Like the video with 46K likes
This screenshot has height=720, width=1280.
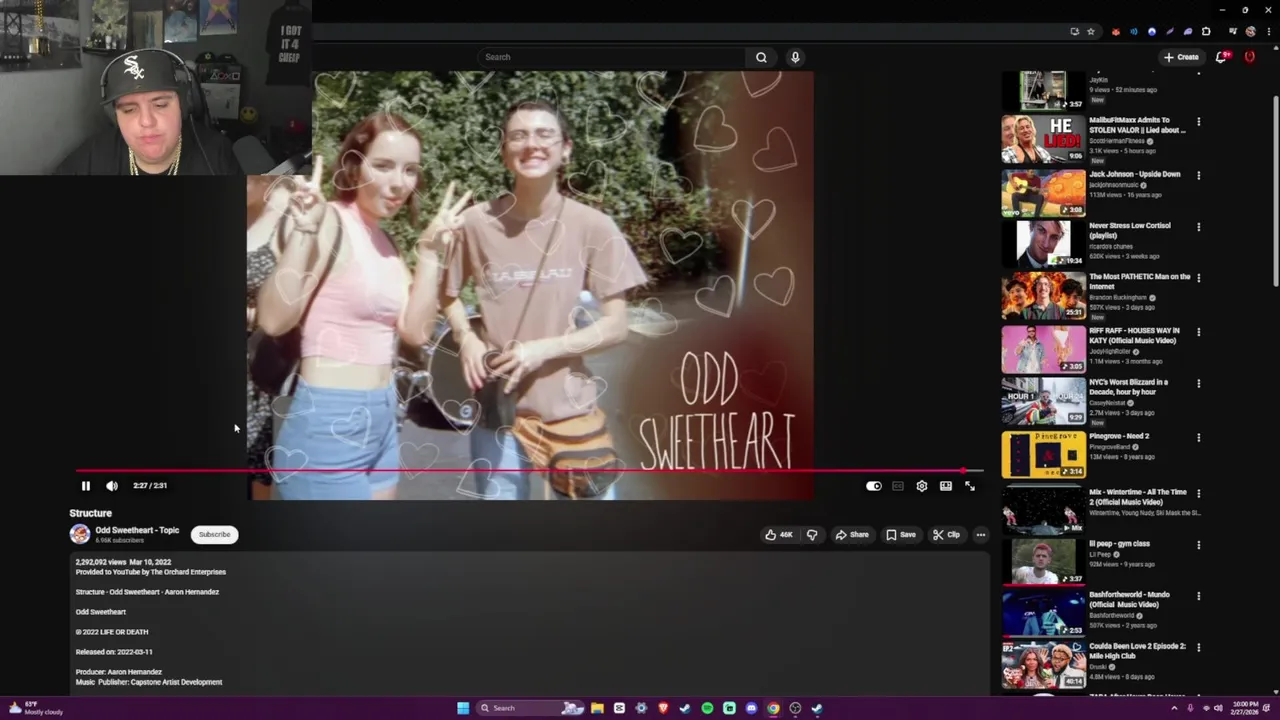(779, 535)
